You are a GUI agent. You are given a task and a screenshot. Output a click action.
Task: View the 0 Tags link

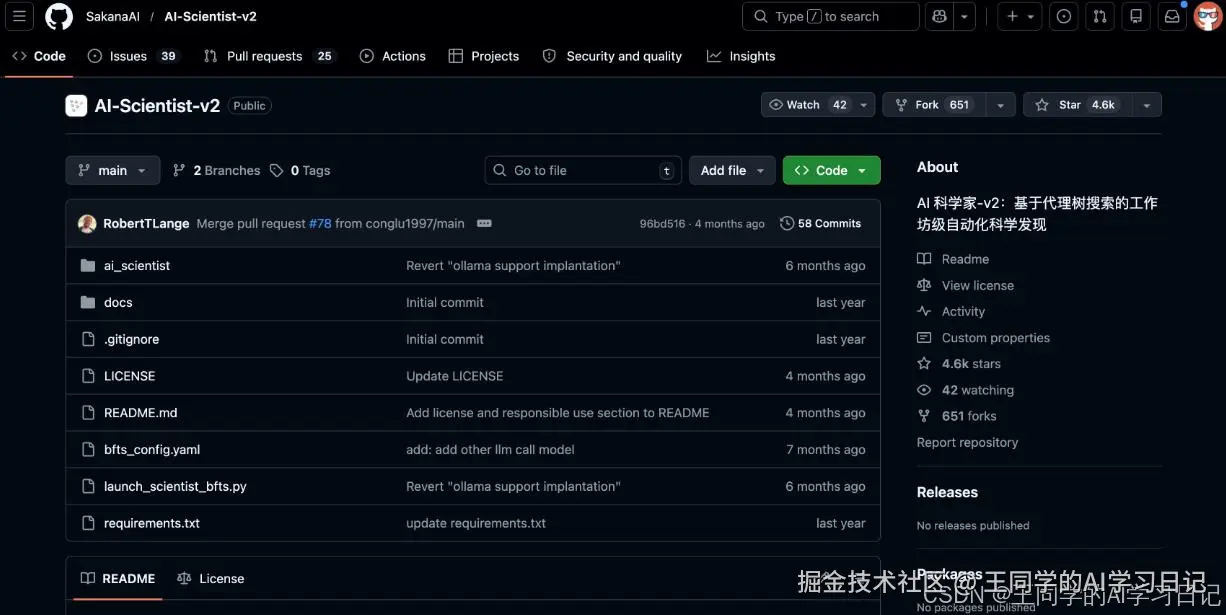(300, 171)
